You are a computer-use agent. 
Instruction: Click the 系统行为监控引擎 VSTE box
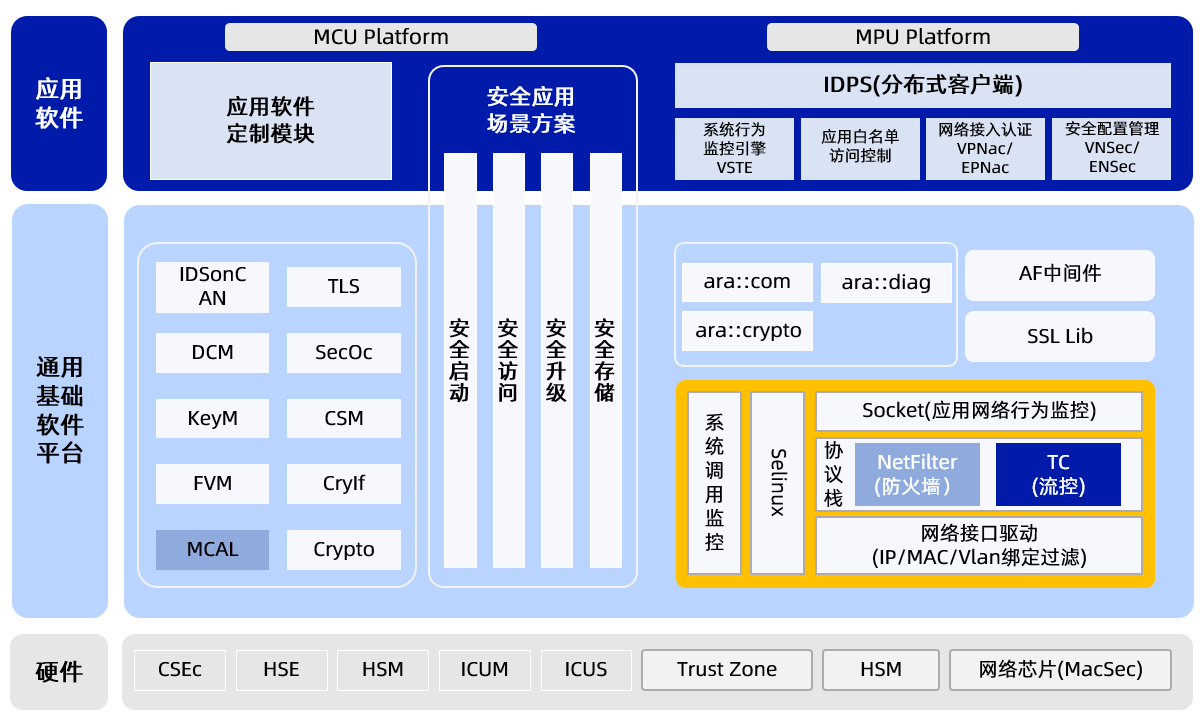click(x=734, y=149)
